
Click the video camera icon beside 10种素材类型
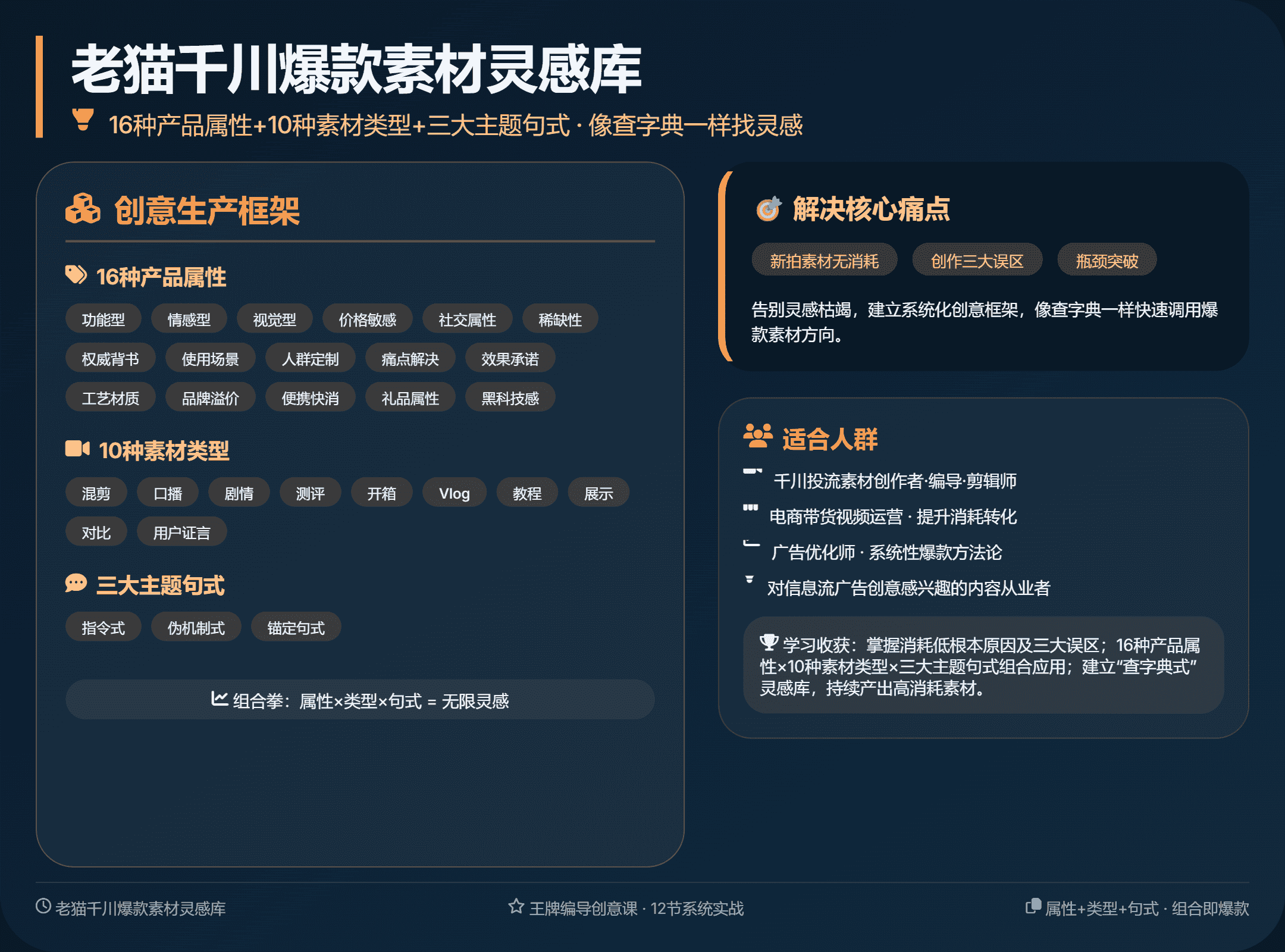(77, 449)
